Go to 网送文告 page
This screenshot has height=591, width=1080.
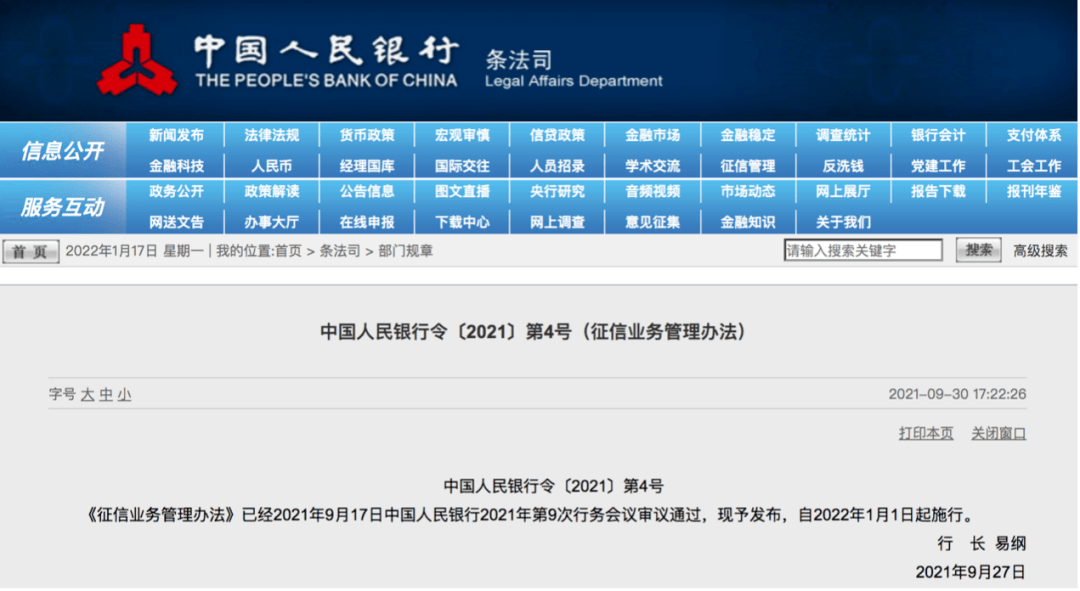176,222
